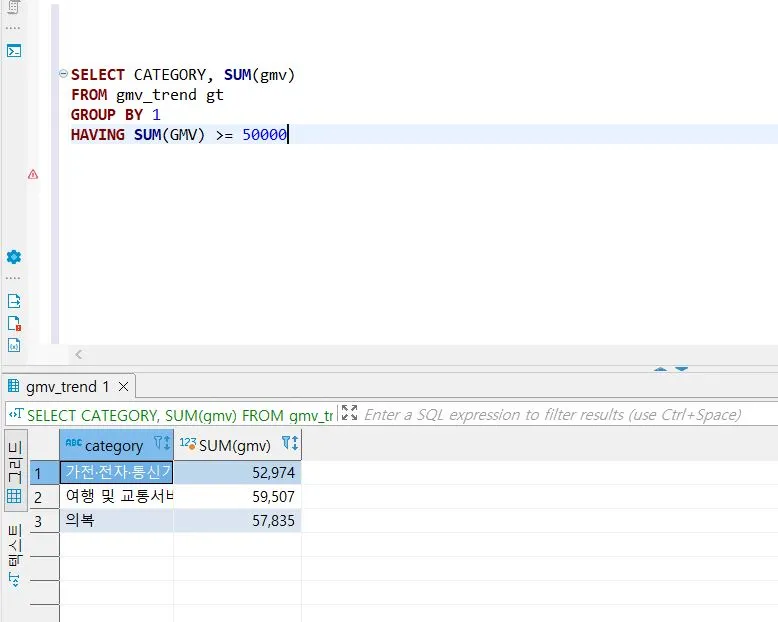The height and width of the screenshot is (622, 778).
Task: Open filter and sort for SUM(gmv) column
Action: coord(290,442)
